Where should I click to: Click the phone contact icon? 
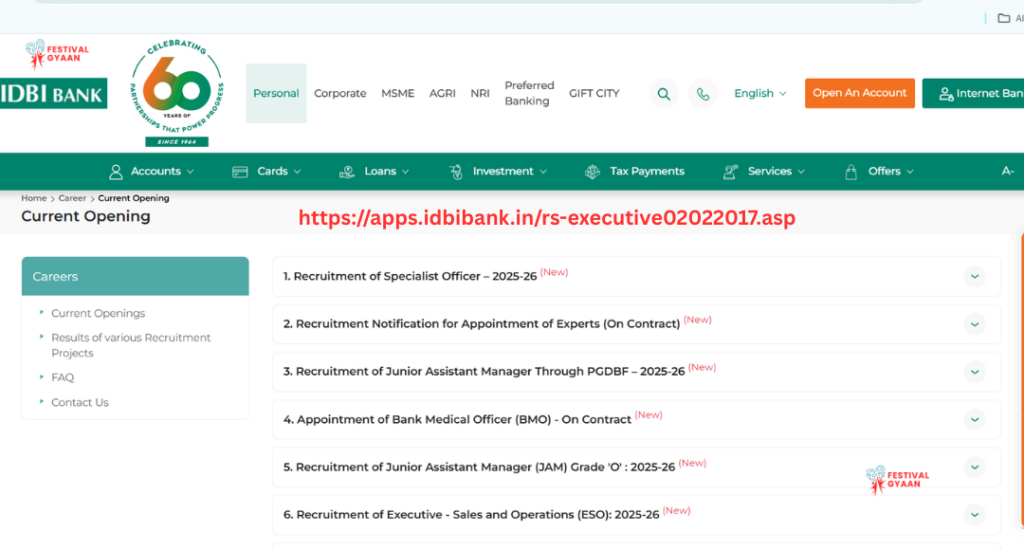(703, 94)
